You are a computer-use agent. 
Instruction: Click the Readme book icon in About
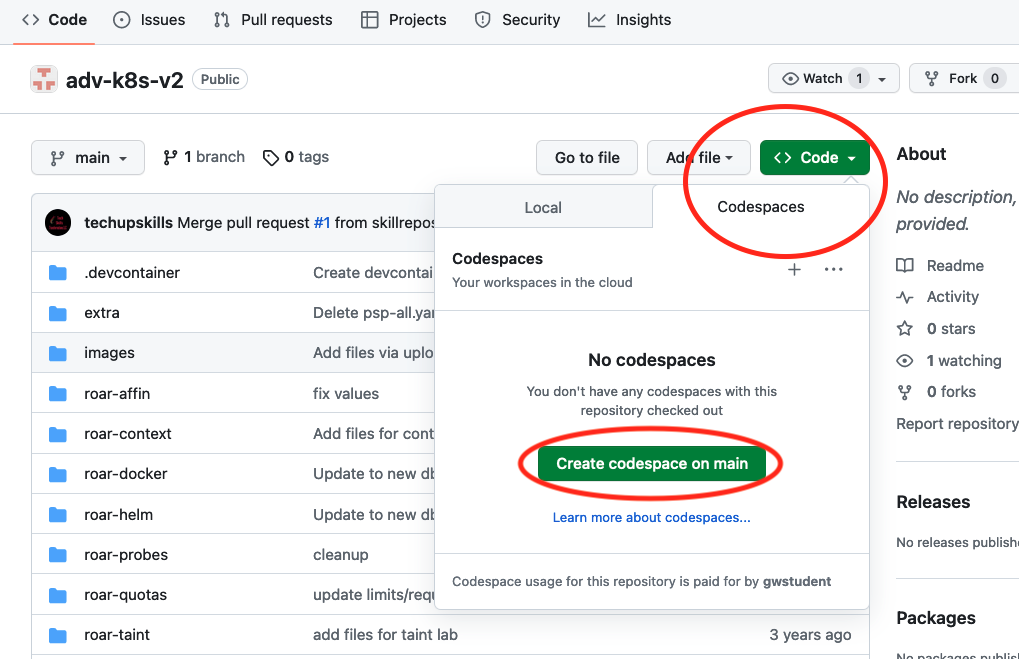click(x=905, y=265)
